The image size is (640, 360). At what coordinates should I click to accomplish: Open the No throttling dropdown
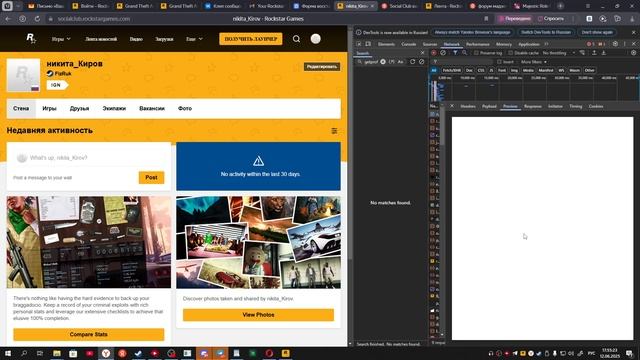[558, 53]
